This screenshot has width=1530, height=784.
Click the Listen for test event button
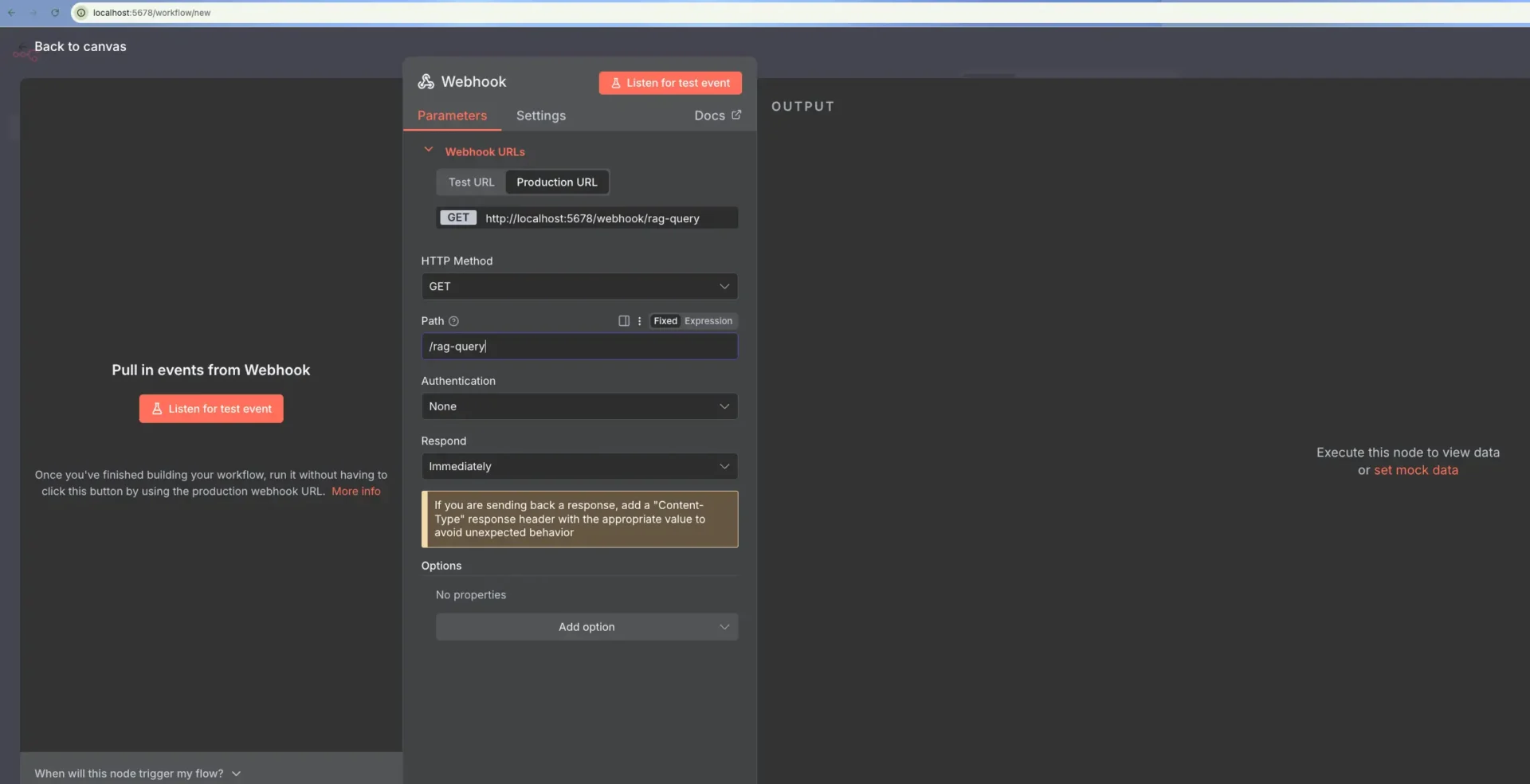(x=669, y=83)
